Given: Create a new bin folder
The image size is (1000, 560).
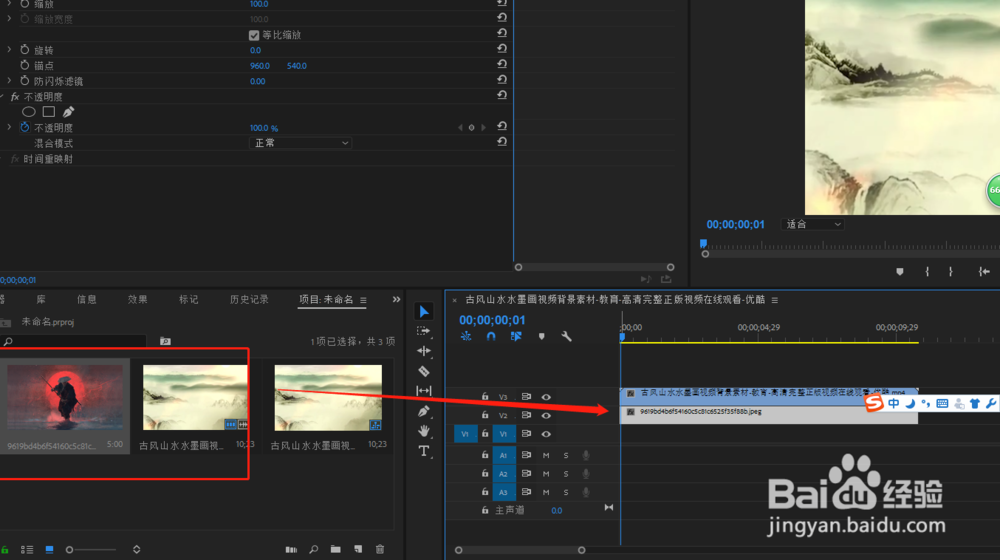Looking at the screenshot, I should coord(335,549).
